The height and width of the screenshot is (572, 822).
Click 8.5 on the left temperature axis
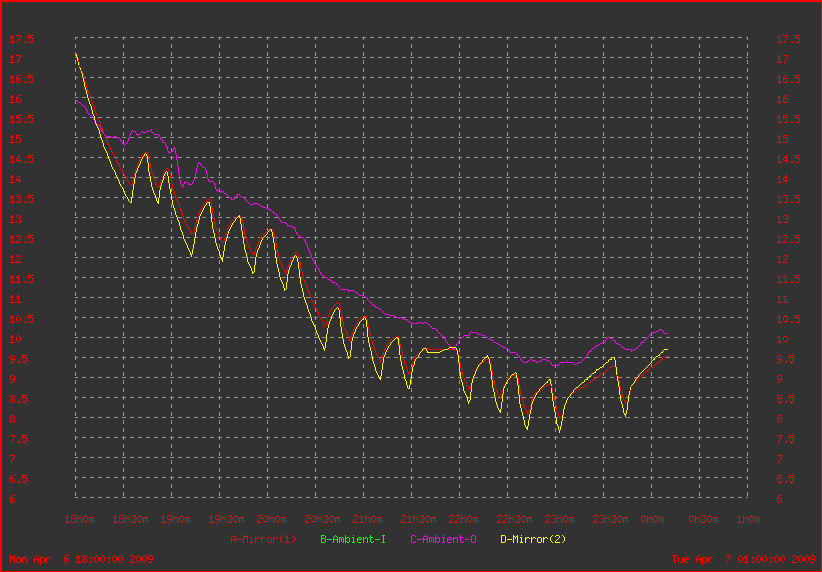click(x=18, y=399)
